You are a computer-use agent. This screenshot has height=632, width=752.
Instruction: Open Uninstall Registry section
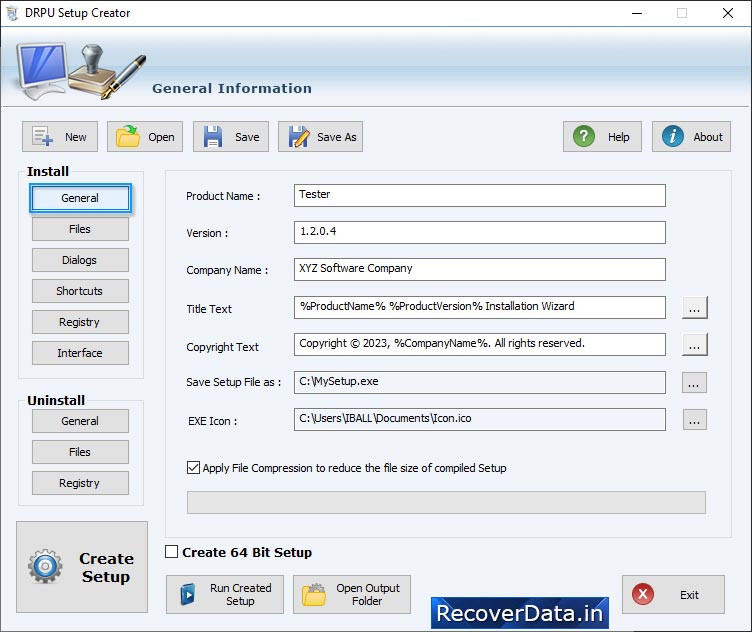coord(80,483)
